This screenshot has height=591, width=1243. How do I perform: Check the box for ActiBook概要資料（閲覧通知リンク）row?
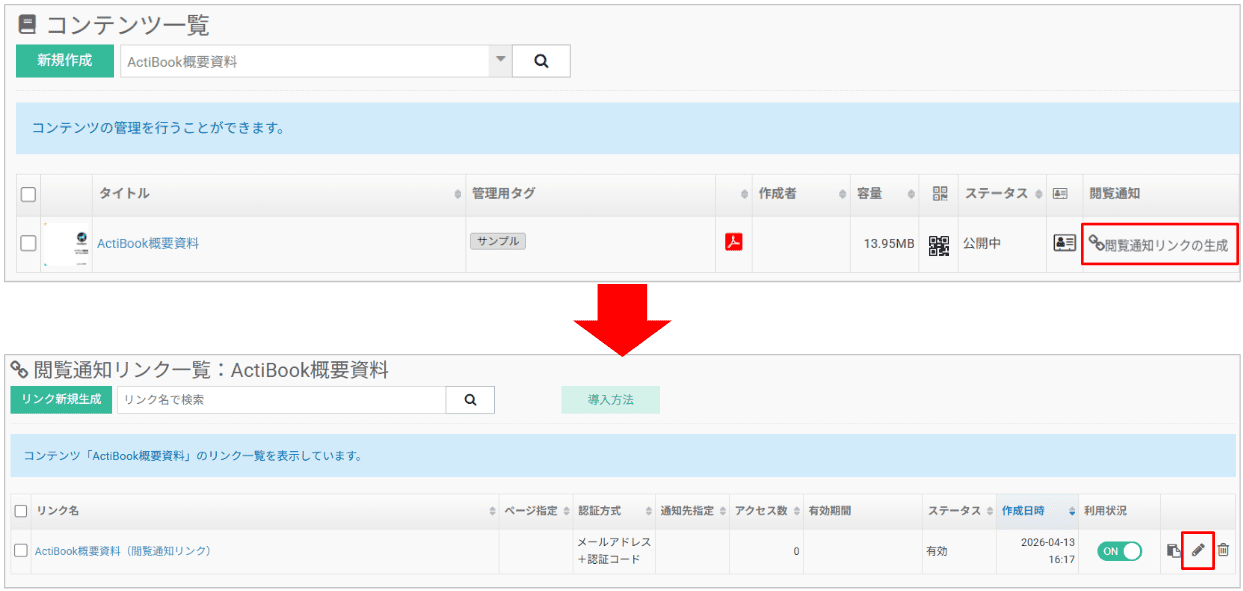click(21, 551)
